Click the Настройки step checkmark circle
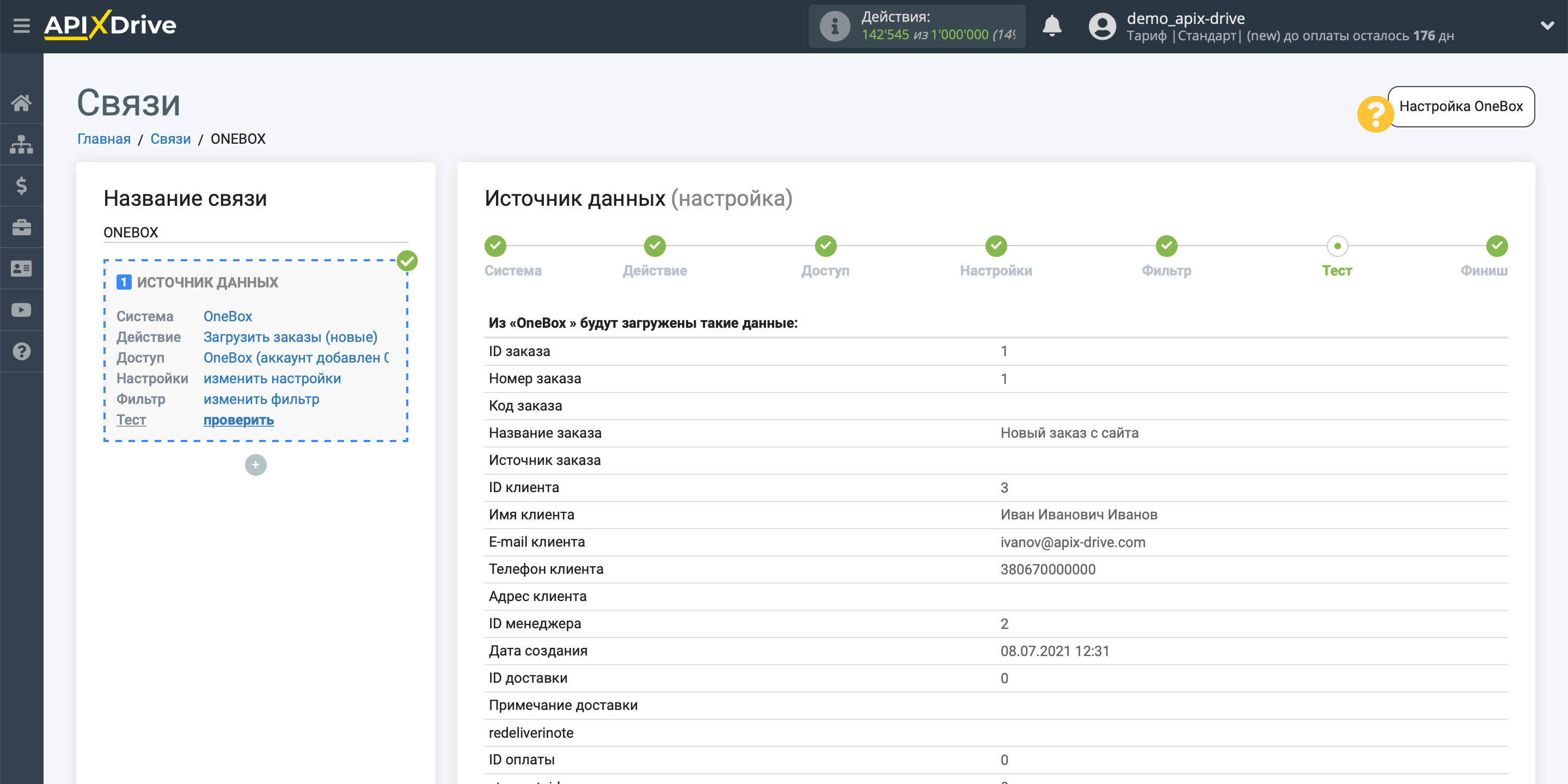1568x784 pixels. point(996,246)
